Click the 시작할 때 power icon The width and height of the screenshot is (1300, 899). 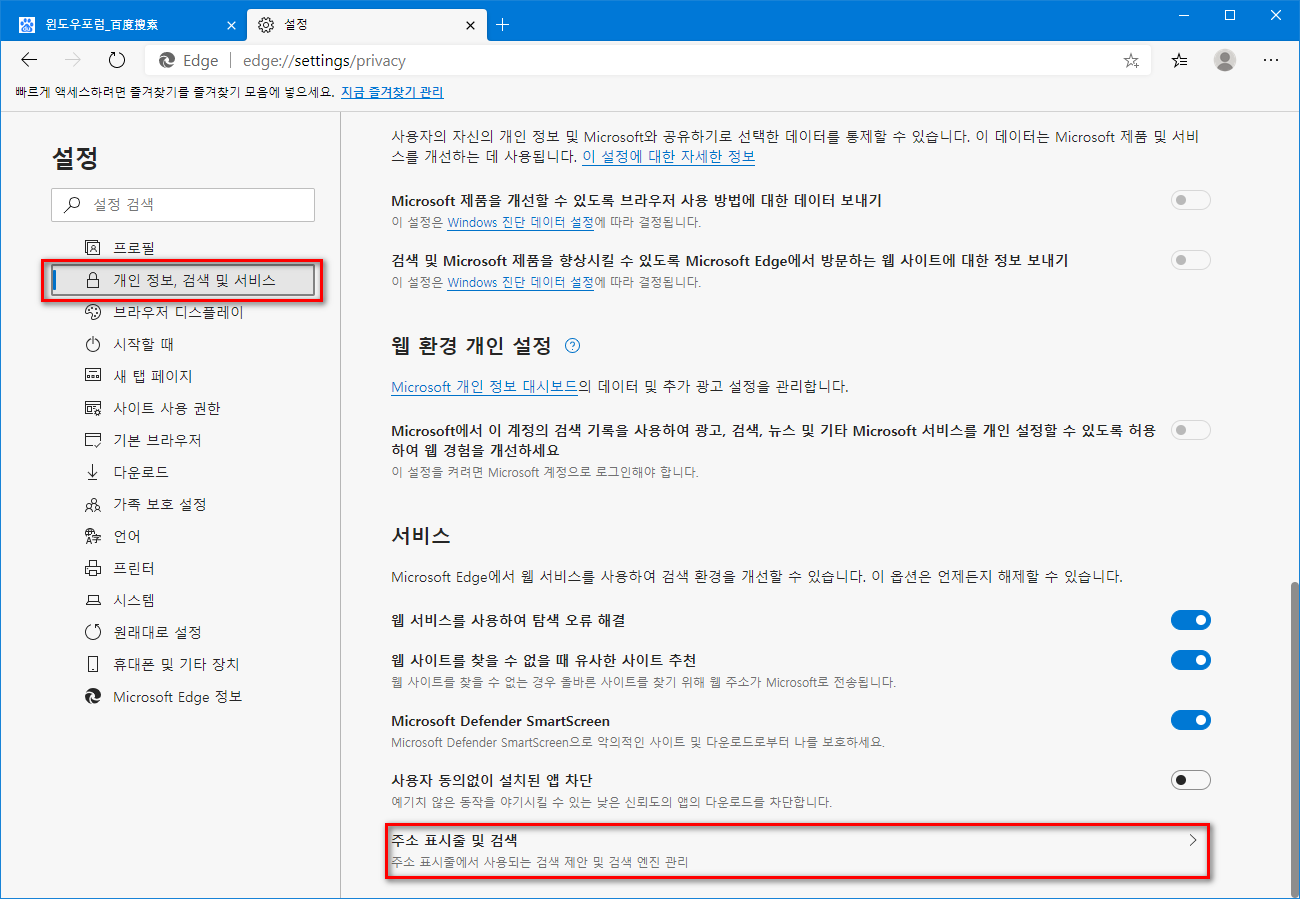(x=93, y=344)
